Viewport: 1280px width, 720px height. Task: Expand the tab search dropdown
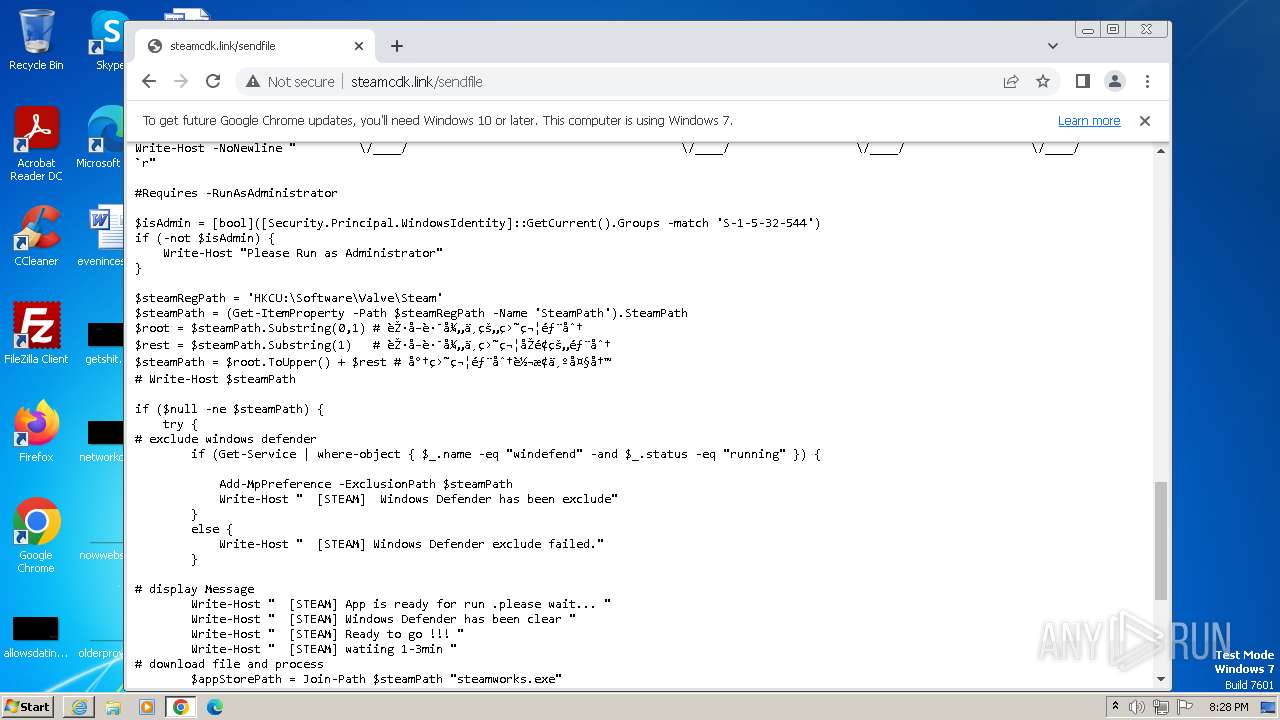point(1053,46)
